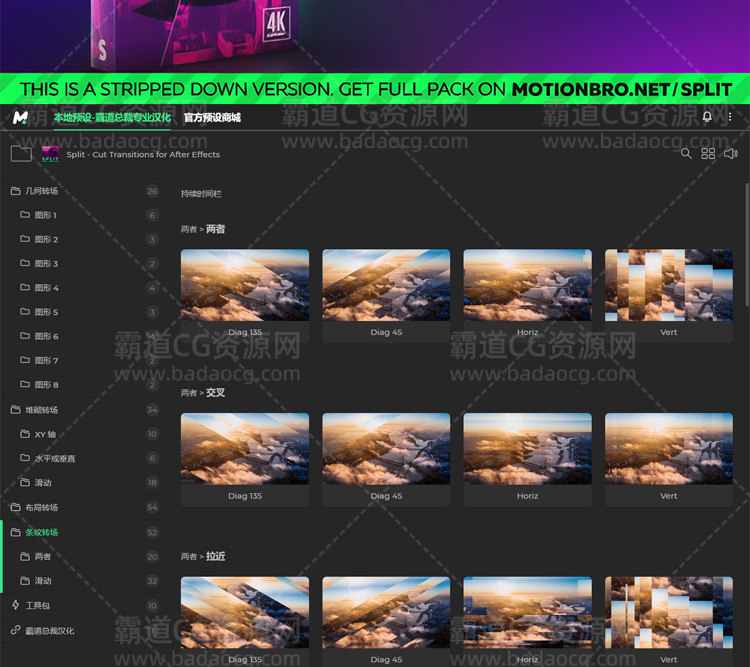Select Diag 45 preset under 两者 > 交叉
Image resolution: width=750 pixels, height=667 pixels.
click(x=386, y=459)
